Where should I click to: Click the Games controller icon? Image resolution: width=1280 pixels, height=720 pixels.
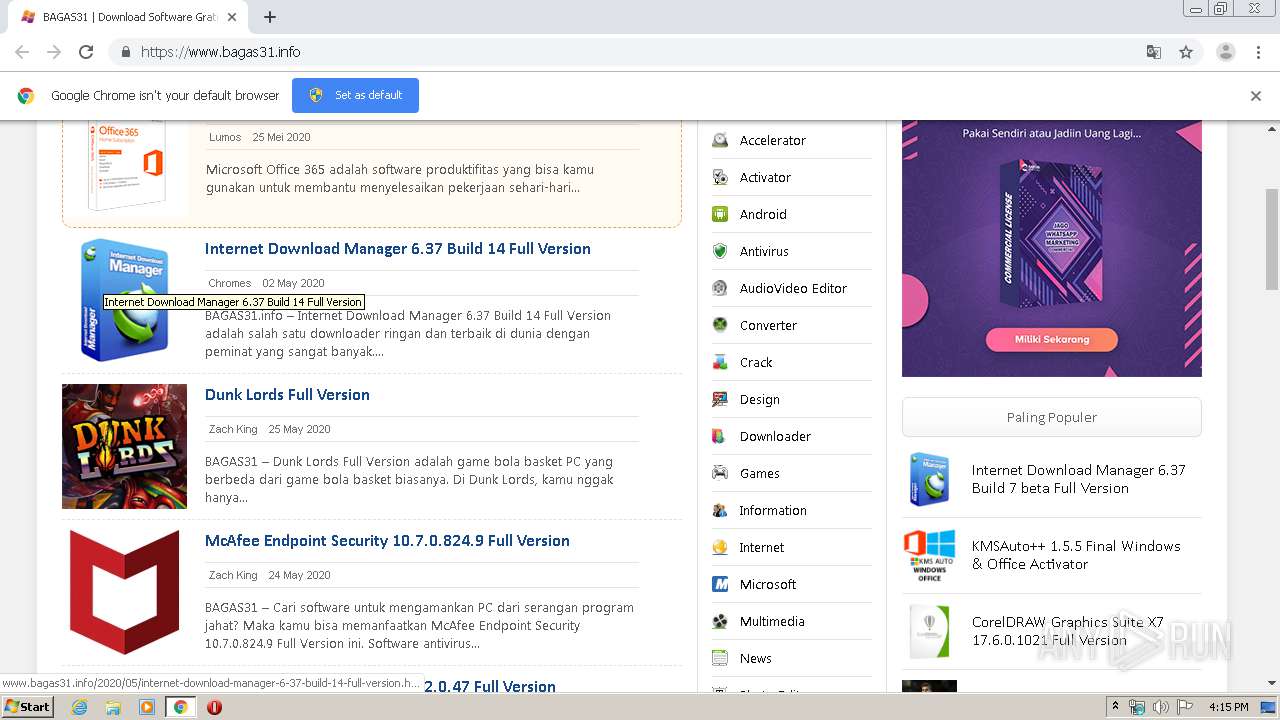pos(720,474)
